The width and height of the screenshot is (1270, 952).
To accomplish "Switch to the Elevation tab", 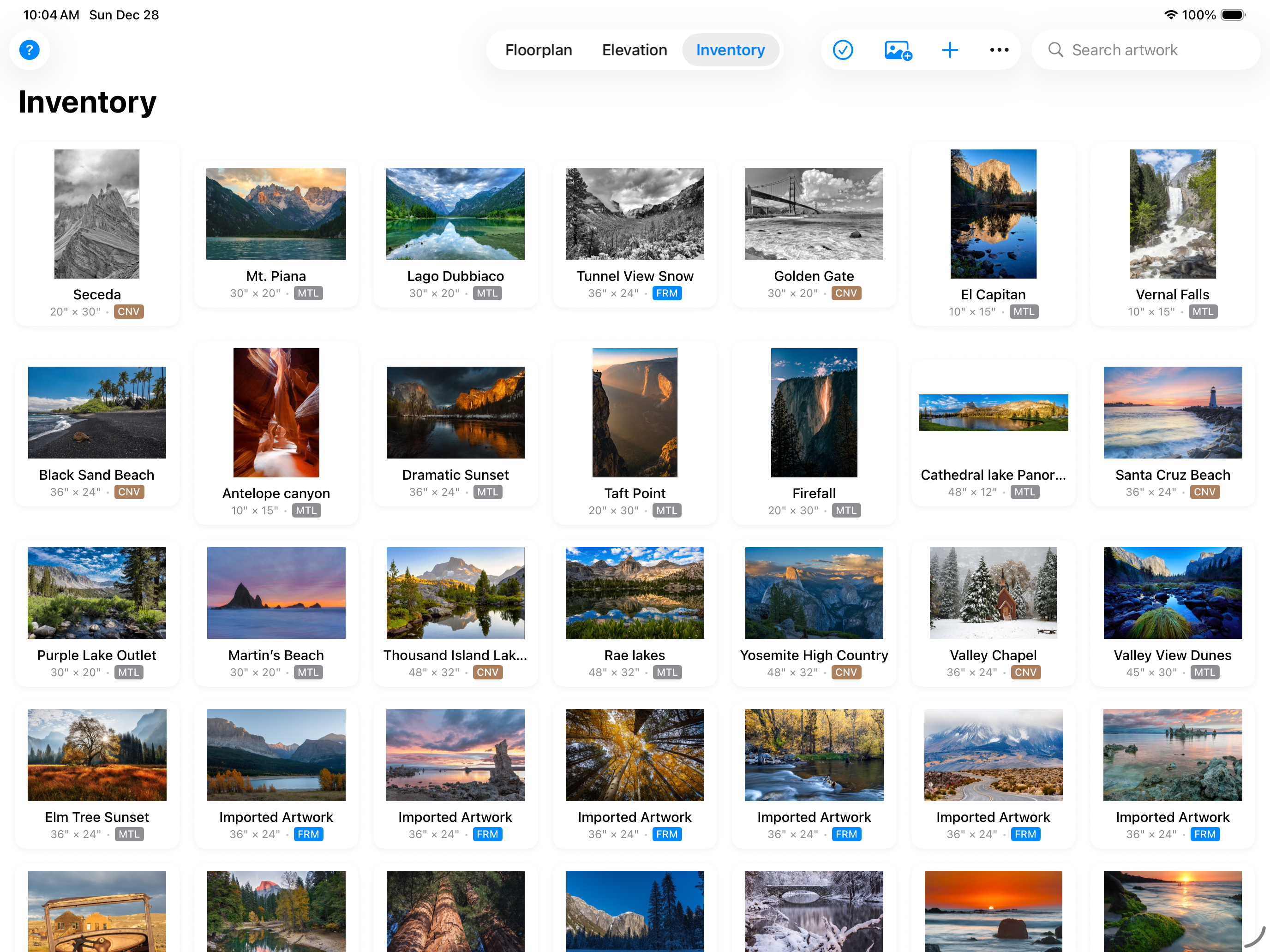I will coord(634,50).
